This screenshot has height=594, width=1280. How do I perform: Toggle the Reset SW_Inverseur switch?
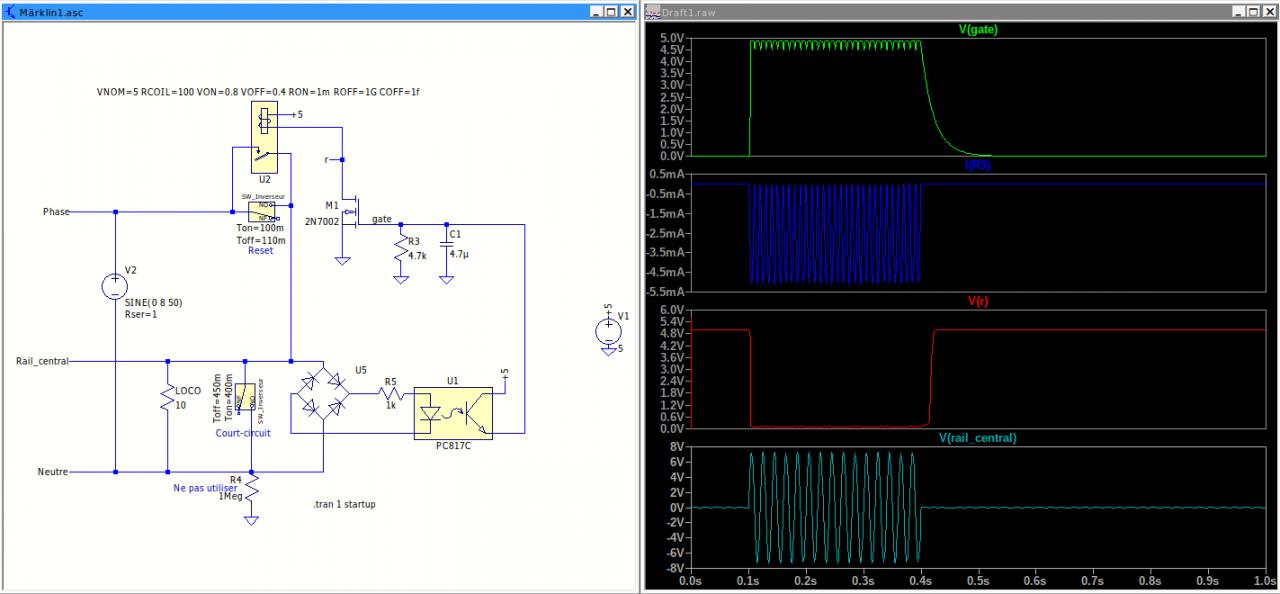click(261, 211)
